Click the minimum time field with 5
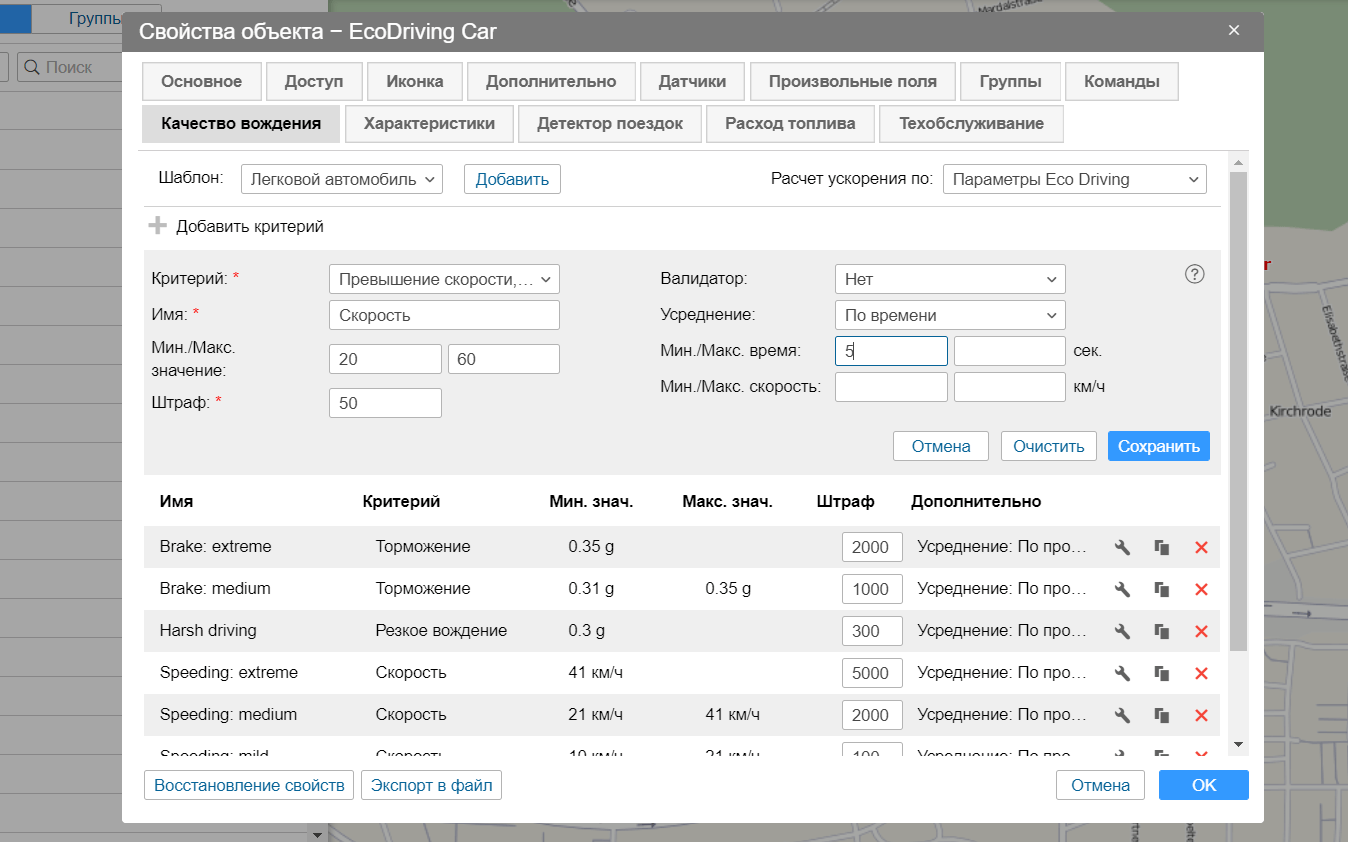 click(891, 351)
